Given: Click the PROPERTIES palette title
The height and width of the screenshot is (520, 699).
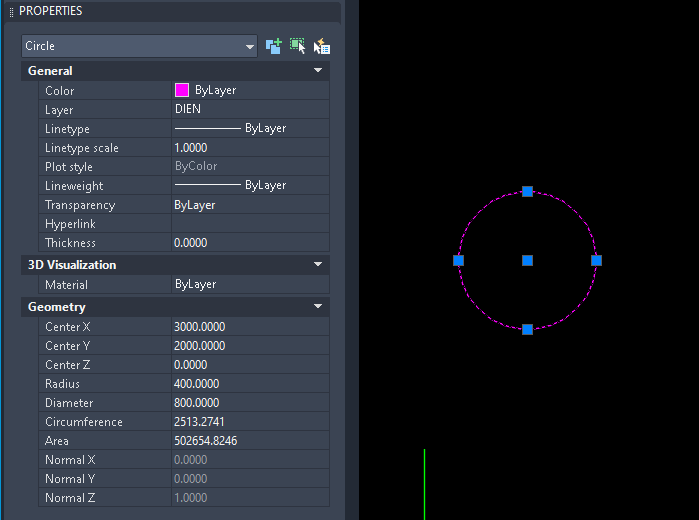Looking at the screenshot, I should coord(50,11).
